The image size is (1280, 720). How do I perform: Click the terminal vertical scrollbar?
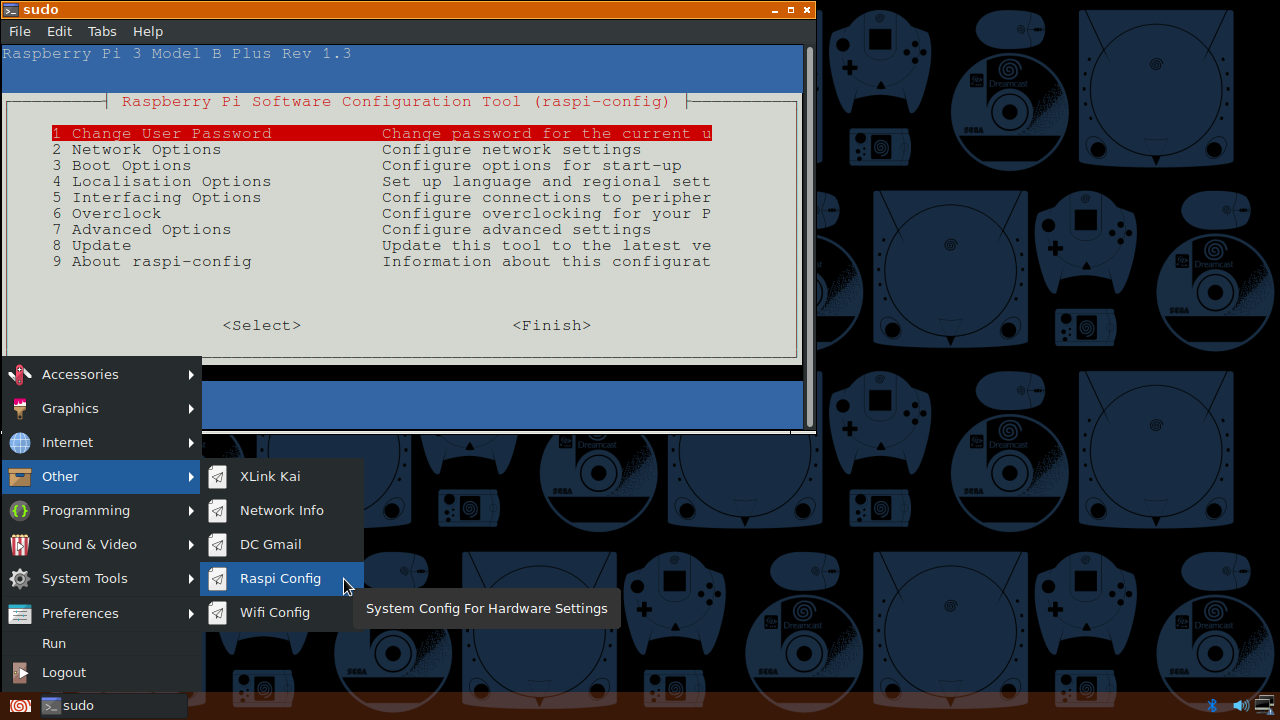coord(810,238)
